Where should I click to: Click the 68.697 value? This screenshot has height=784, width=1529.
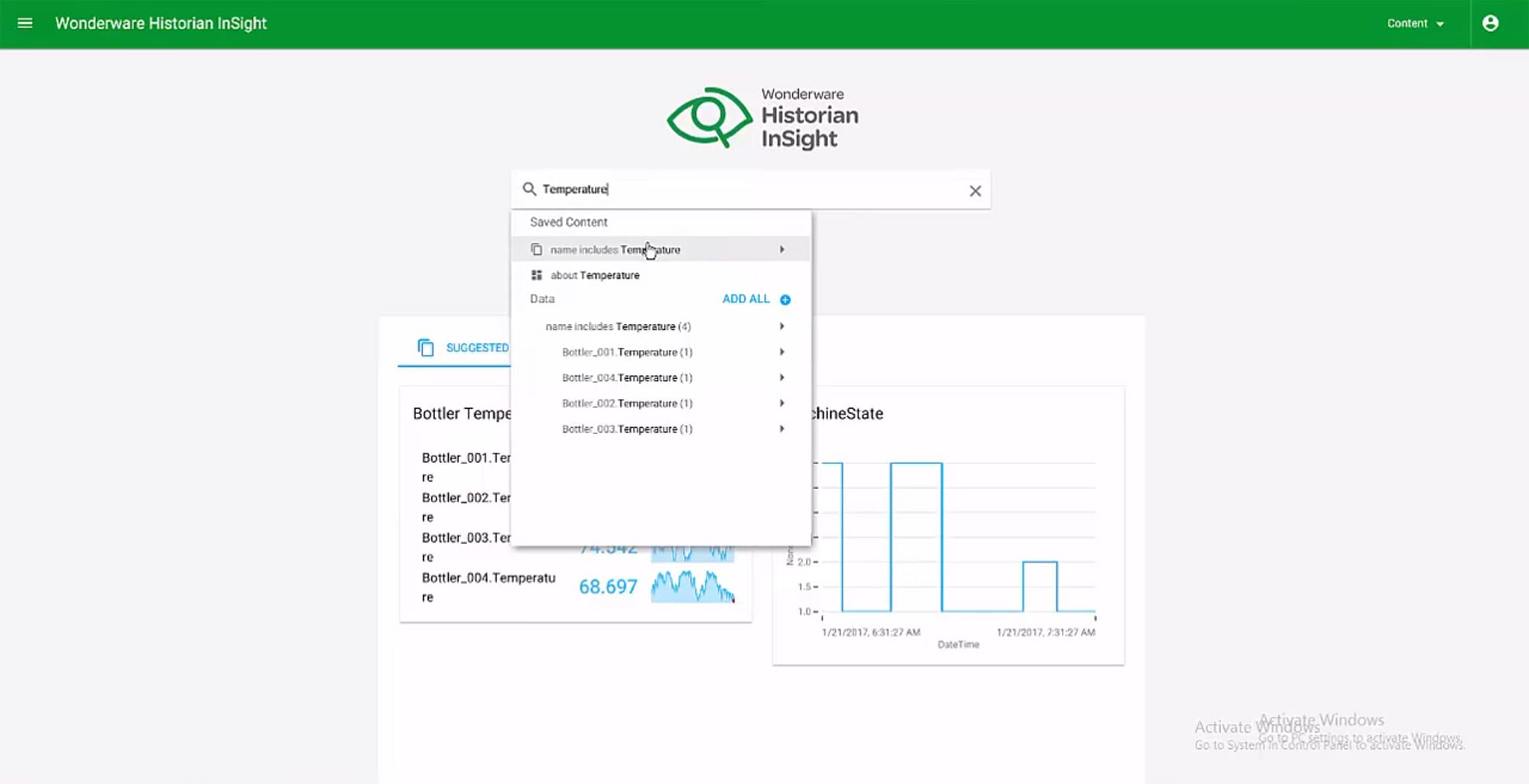[x=608, y=587]
